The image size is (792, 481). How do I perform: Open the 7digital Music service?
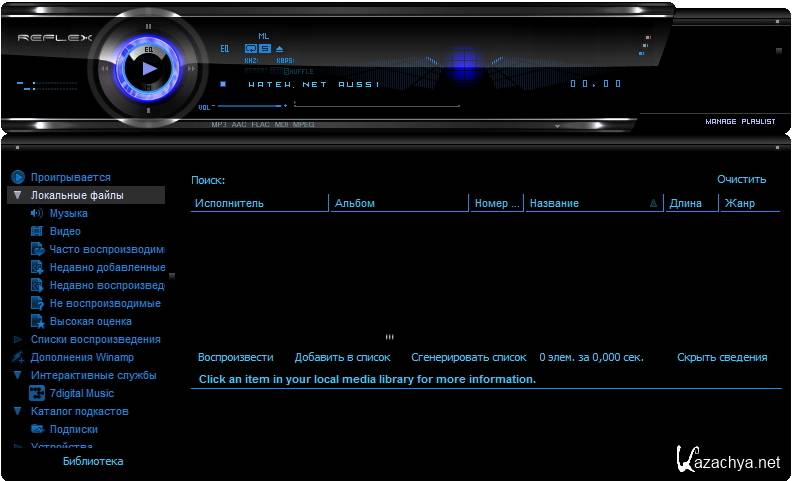click(x=81, y=393)
